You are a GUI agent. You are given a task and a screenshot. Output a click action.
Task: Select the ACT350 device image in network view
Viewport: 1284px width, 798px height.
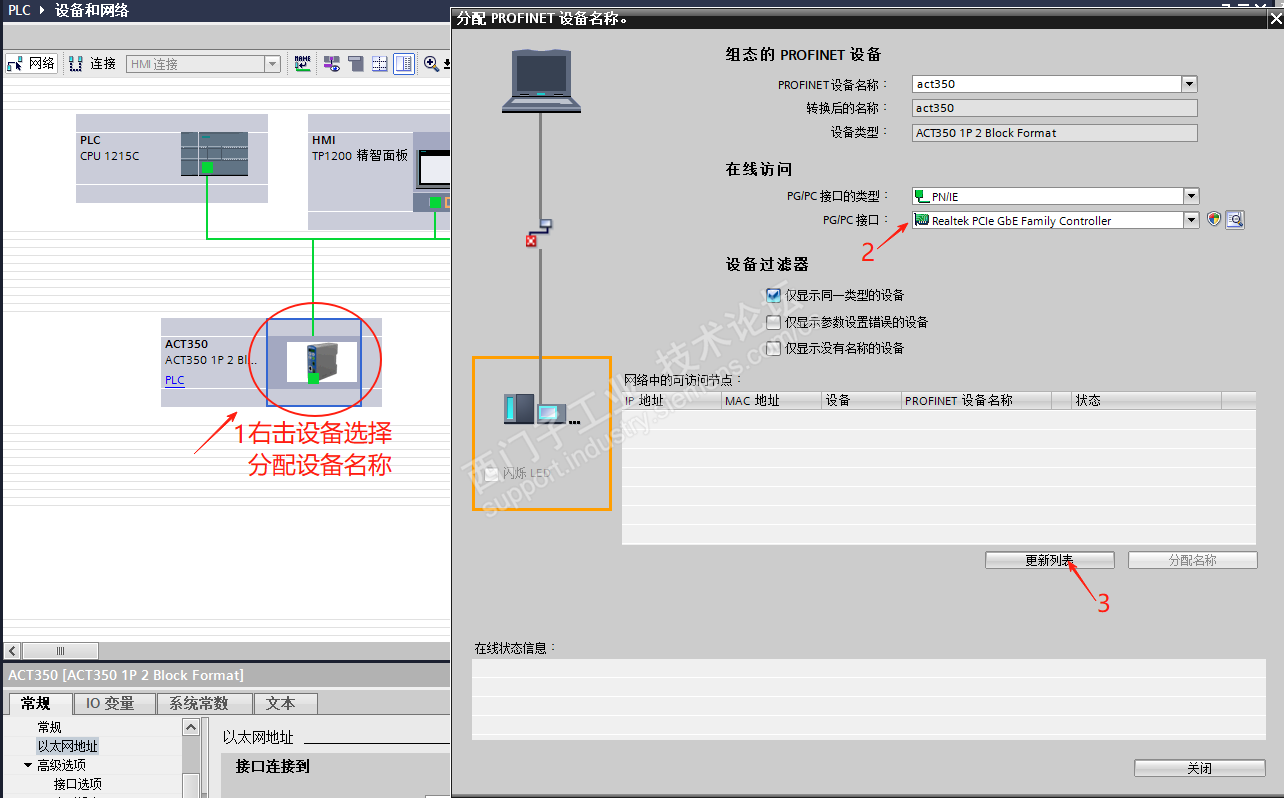(x=322, y=362)
